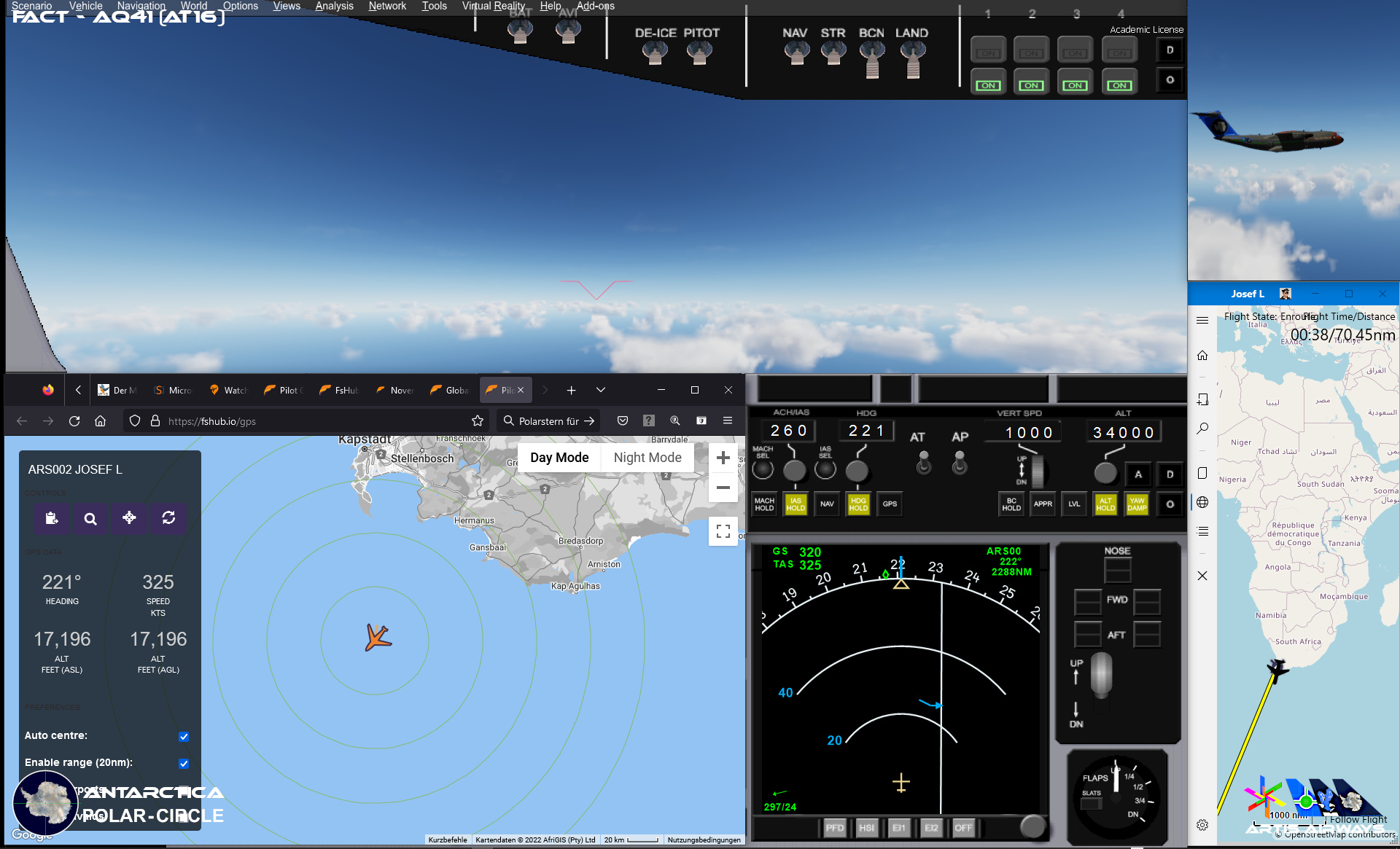
Task: Click the HSI display mode button
Action: (x=866, y=828)
